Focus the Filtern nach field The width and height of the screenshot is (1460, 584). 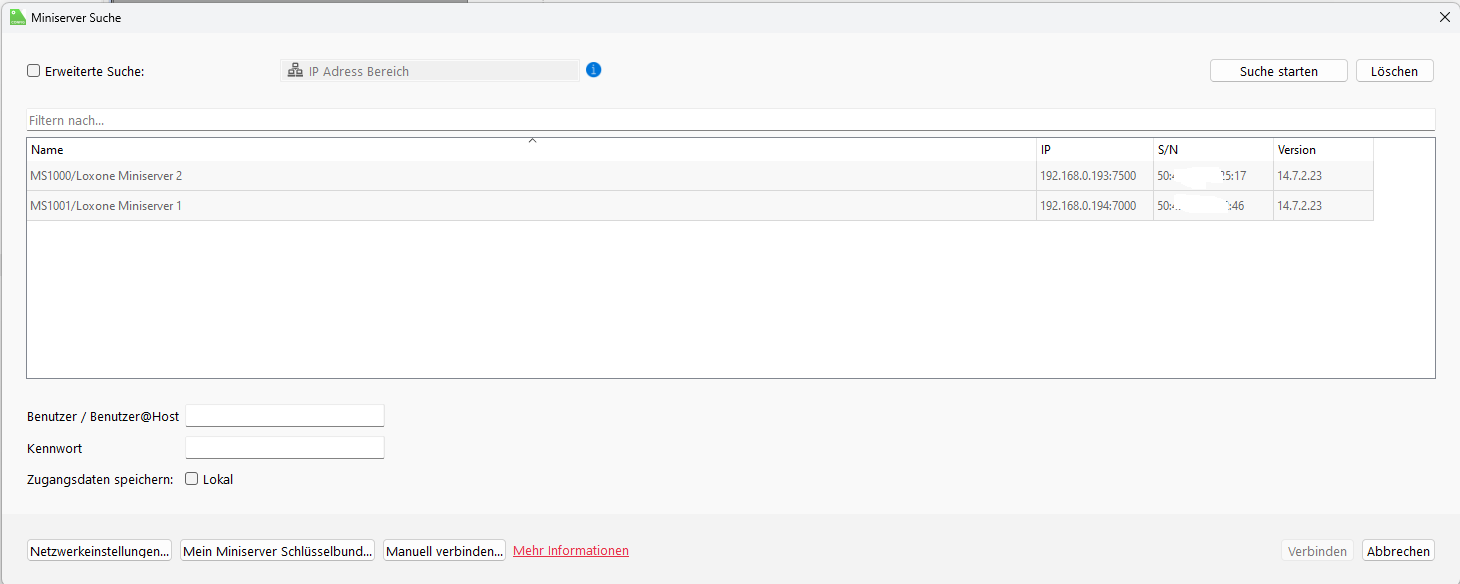[x=730, y=120]
